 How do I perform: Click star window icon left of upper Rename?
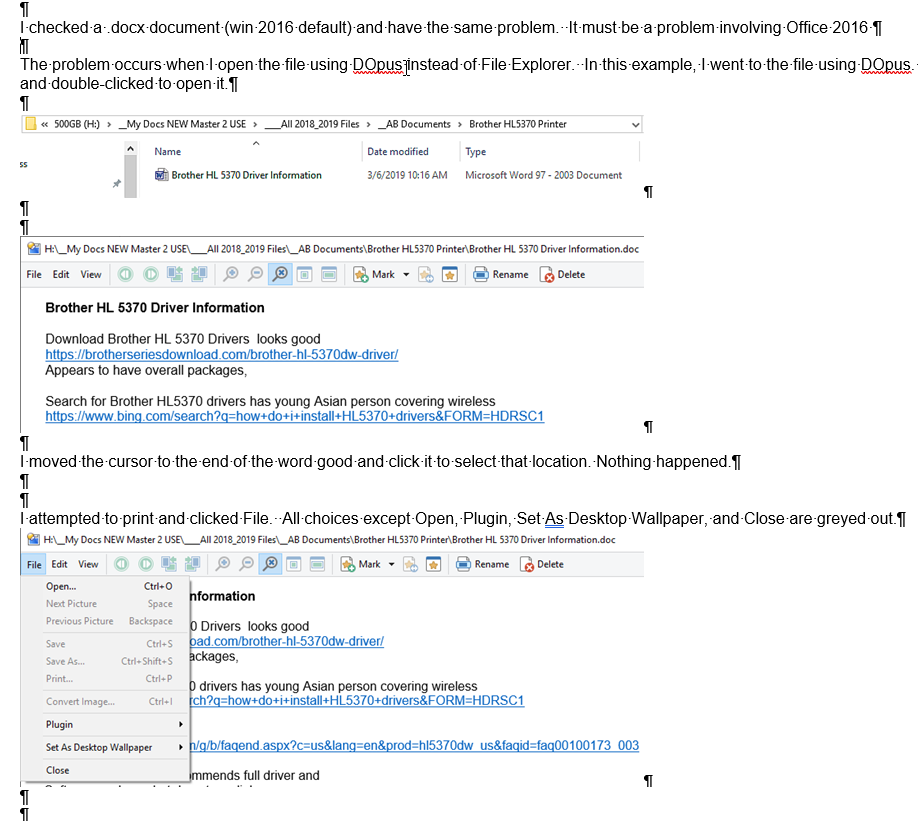point(450,274)
